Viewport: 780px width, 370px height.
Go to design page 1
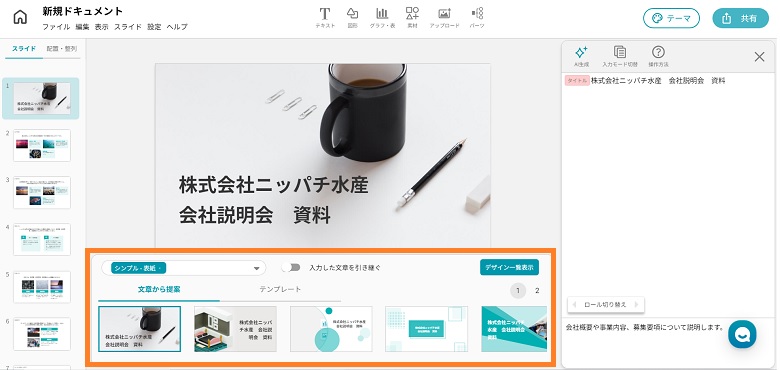pyautogui.click(x=518, y=291)
